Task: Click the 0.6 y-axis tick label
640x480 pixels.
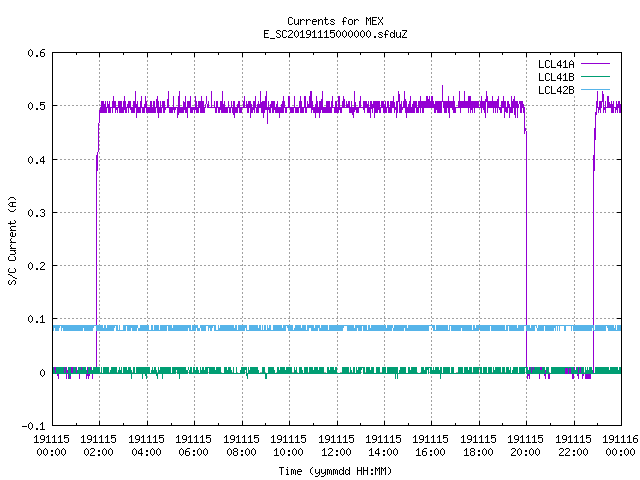Action: (36, 53)
